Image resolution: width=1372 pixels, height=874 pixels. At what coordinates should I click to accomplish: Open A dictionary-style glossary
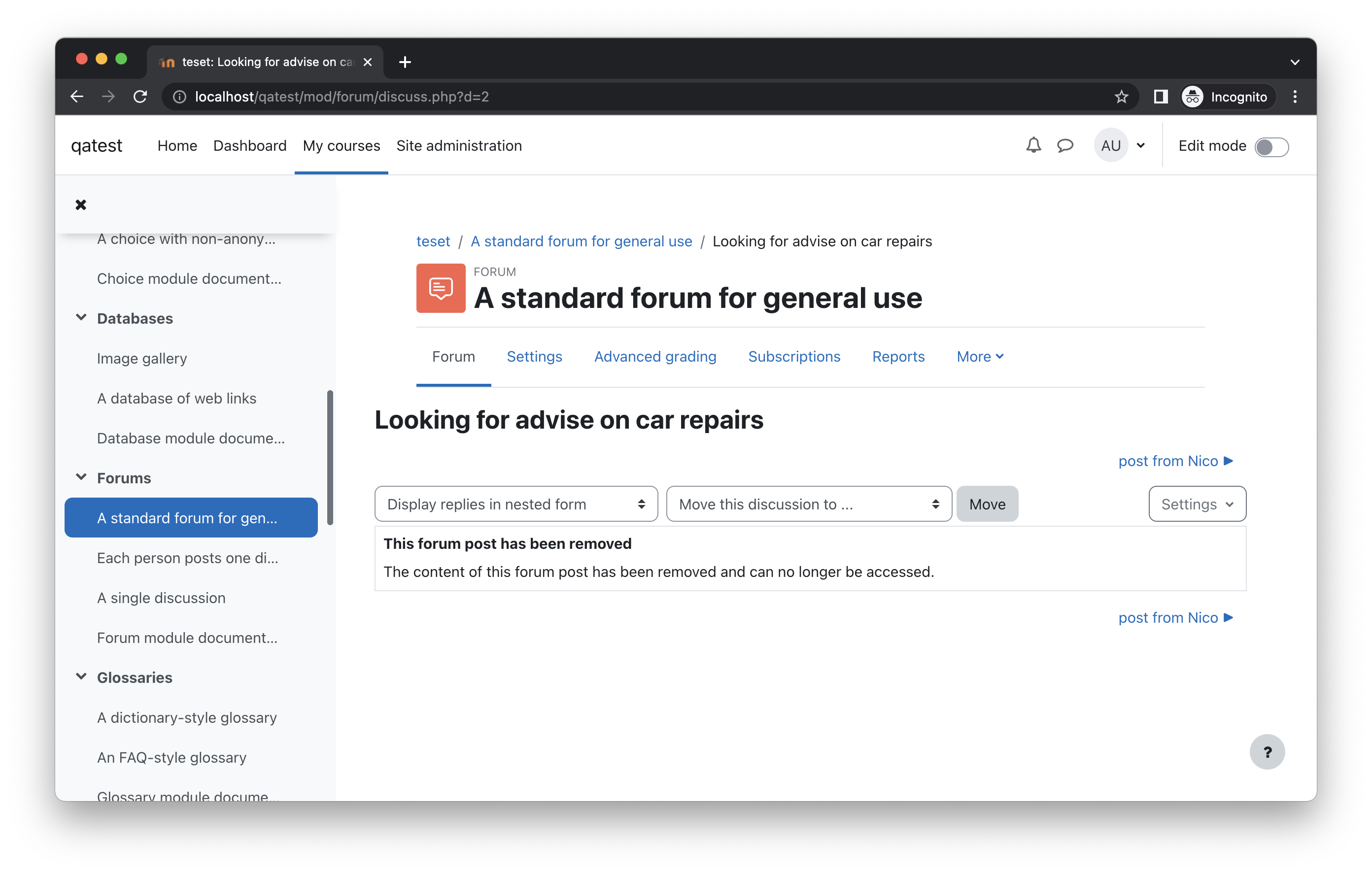187,717
